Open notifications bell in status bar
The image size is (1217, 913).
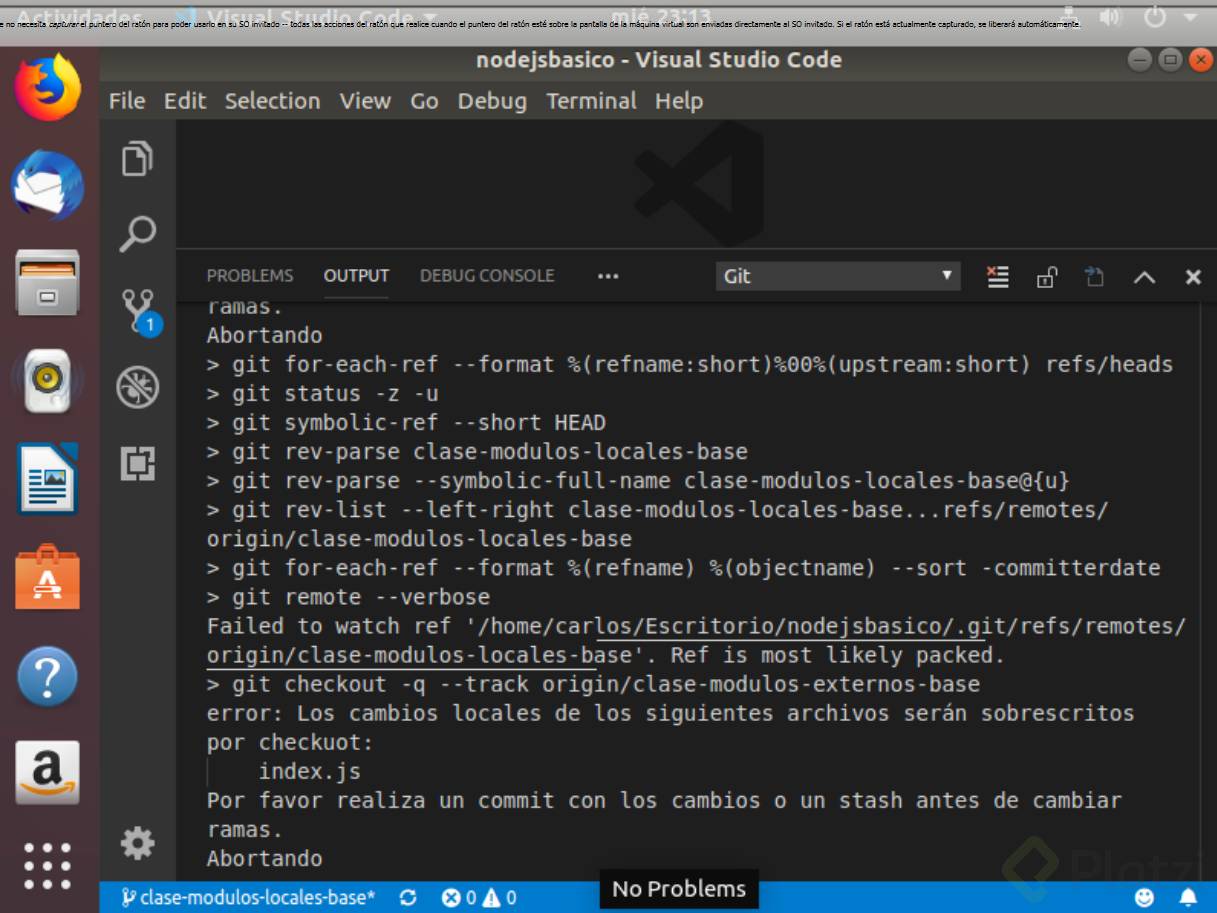pos(1188,897)
